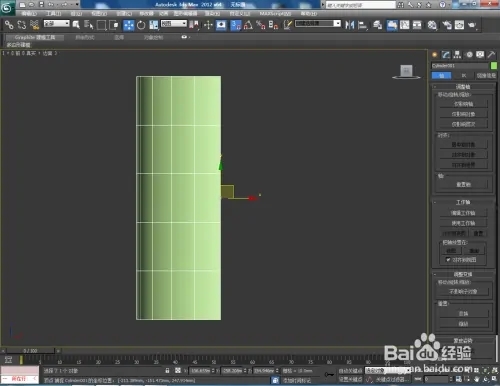Click the Use Pivot Point Center icon
Viewport: 500px width, 386px height.
point(194,25)
